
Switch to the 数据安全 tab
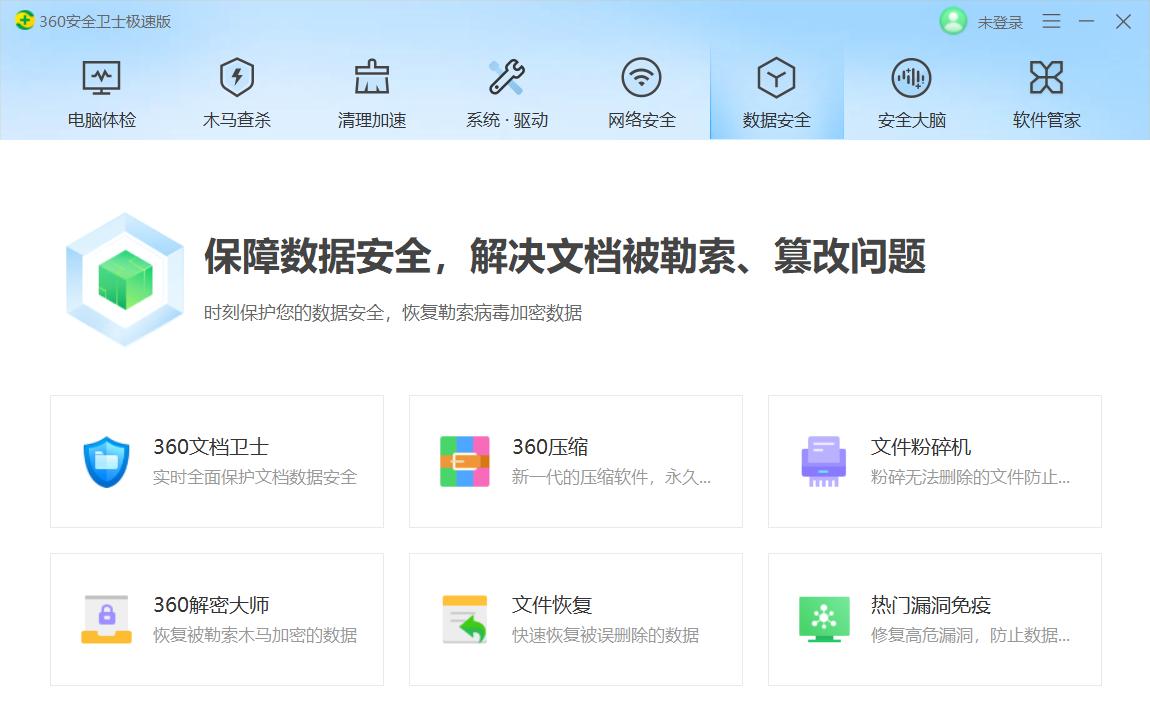click(x=776, y=92)
